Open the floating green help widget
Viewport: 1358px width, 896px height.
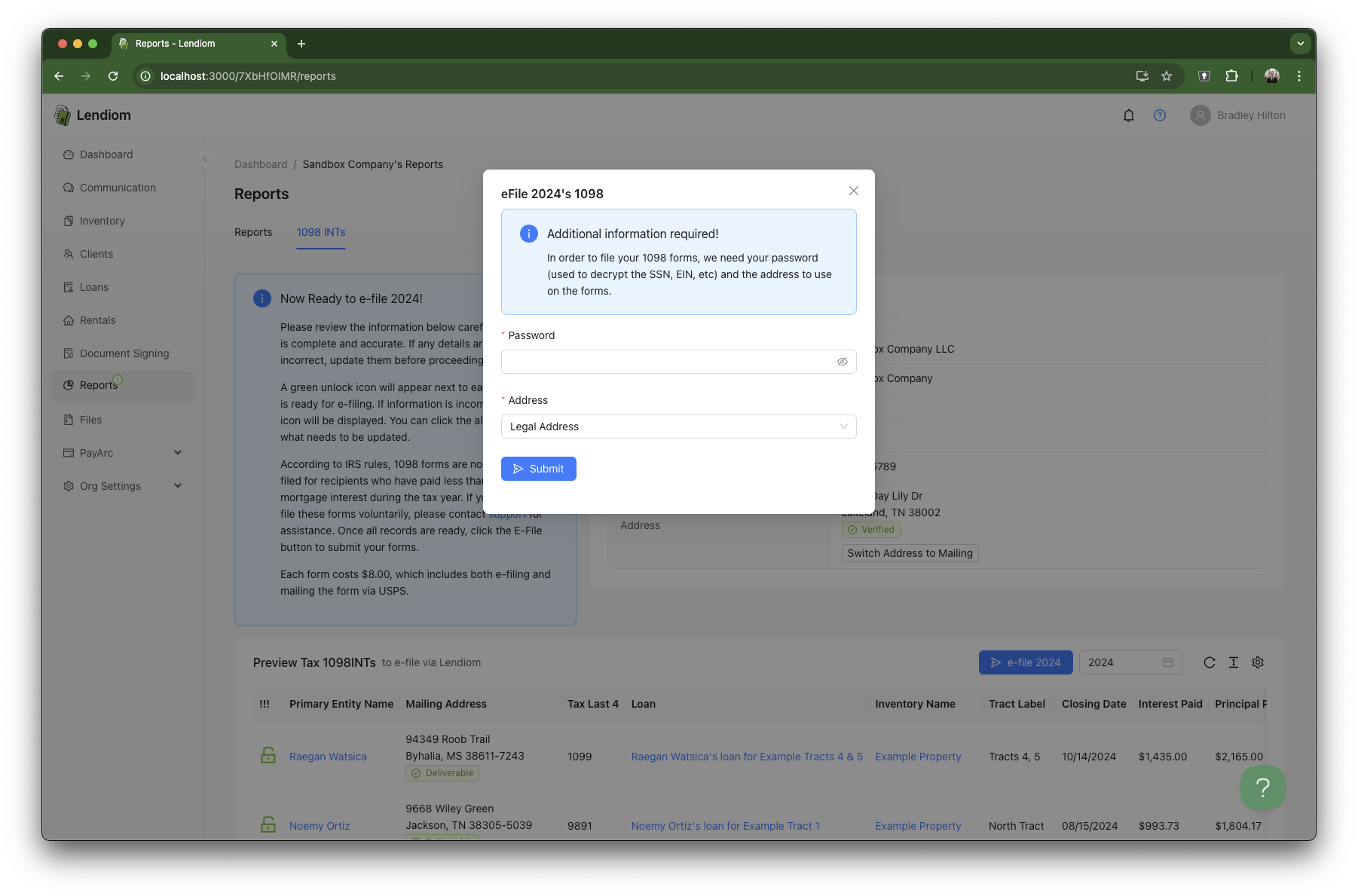pos(1262,787)
